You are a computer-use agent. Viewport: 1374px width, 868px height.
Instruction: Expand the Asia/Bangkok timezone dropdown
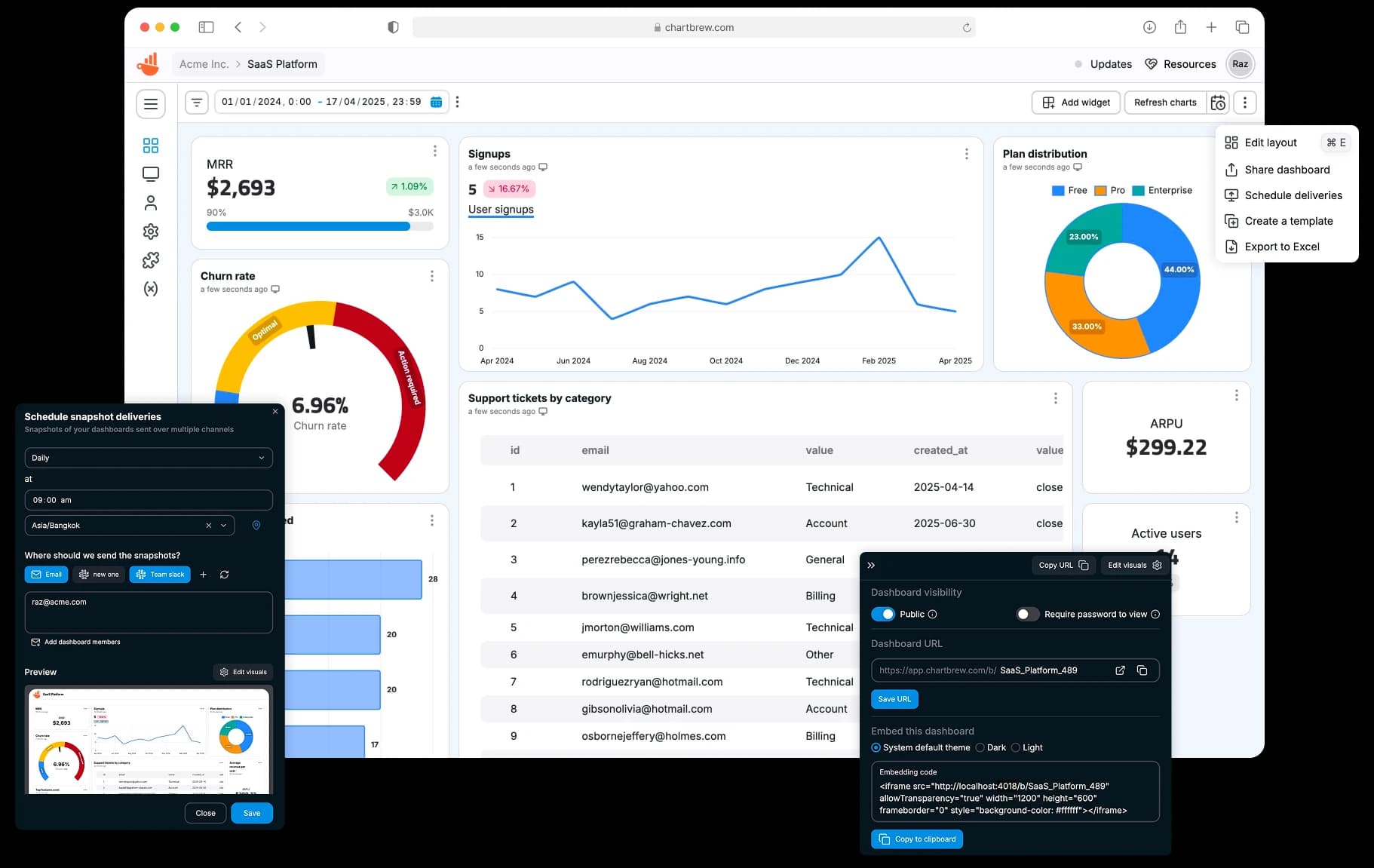223,526
